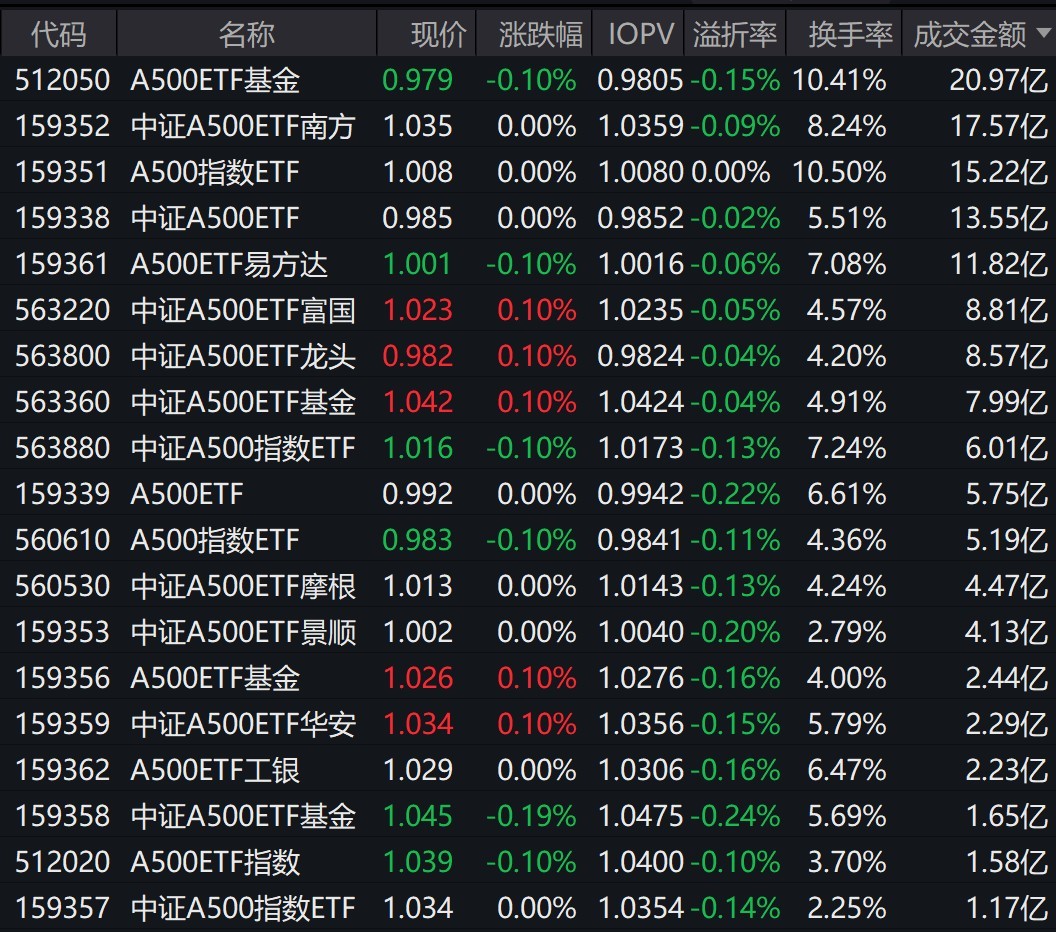Image resolution: width=1056 pixels, height=932 pixels.
Task: Click the 13.55亿 turnover amount
Action: 999,218
